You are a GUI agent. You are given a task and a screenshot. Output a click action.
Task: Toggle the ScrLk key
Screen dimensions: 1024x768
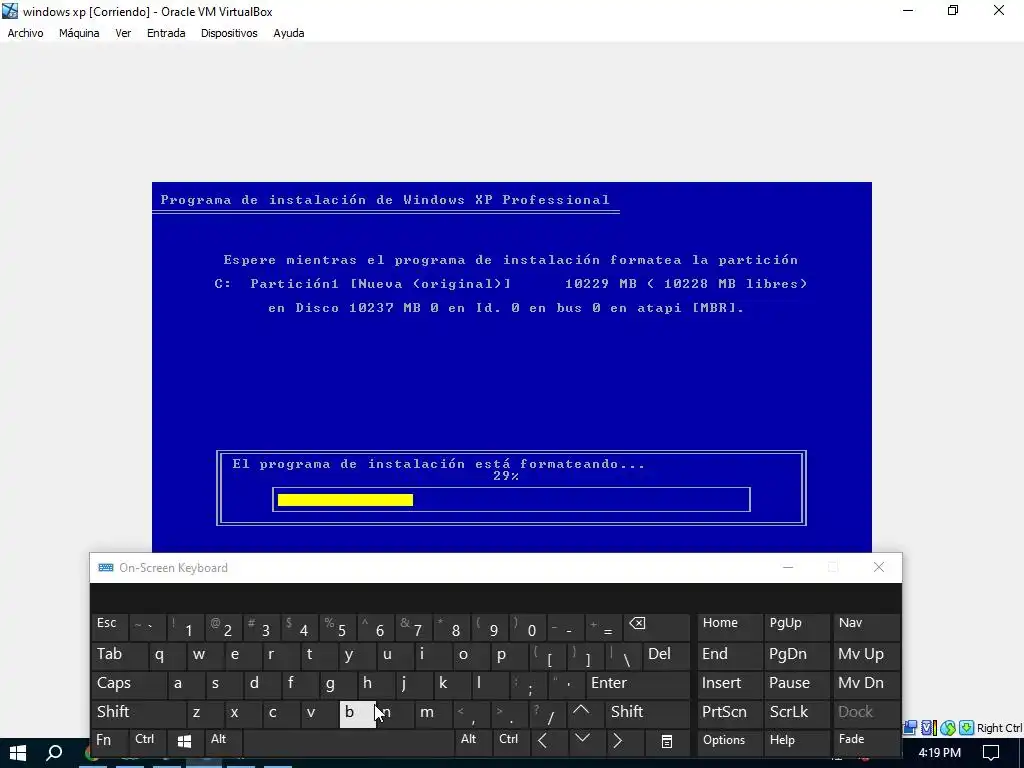[x=796, y=712]
